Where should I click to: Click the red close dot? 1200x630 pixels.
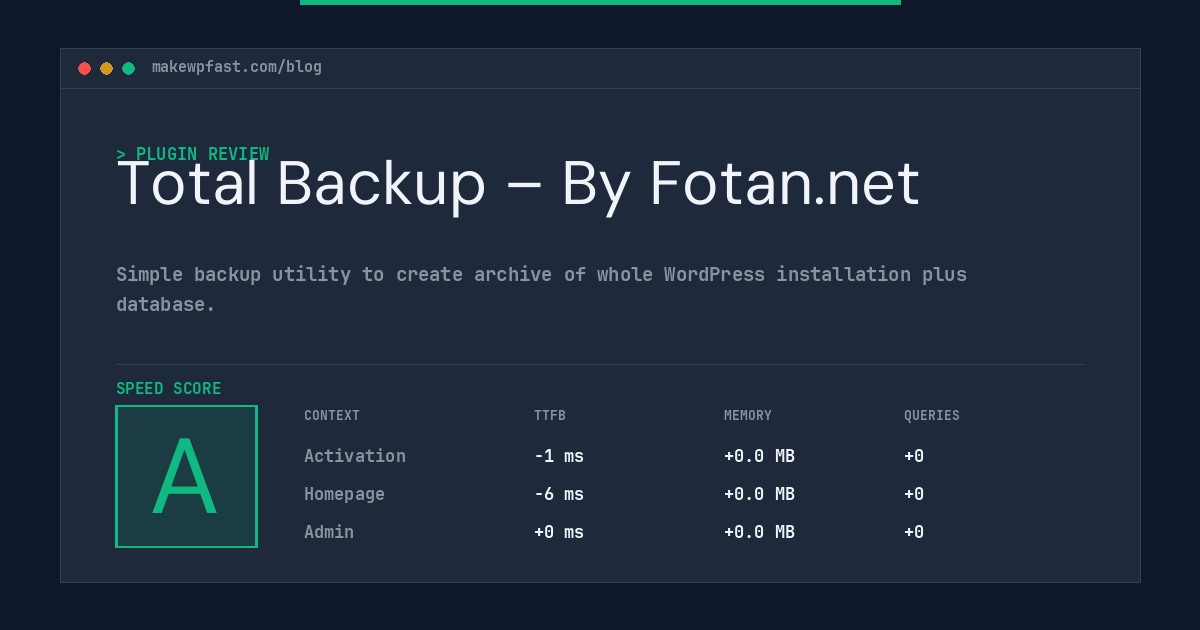(84, 68)
